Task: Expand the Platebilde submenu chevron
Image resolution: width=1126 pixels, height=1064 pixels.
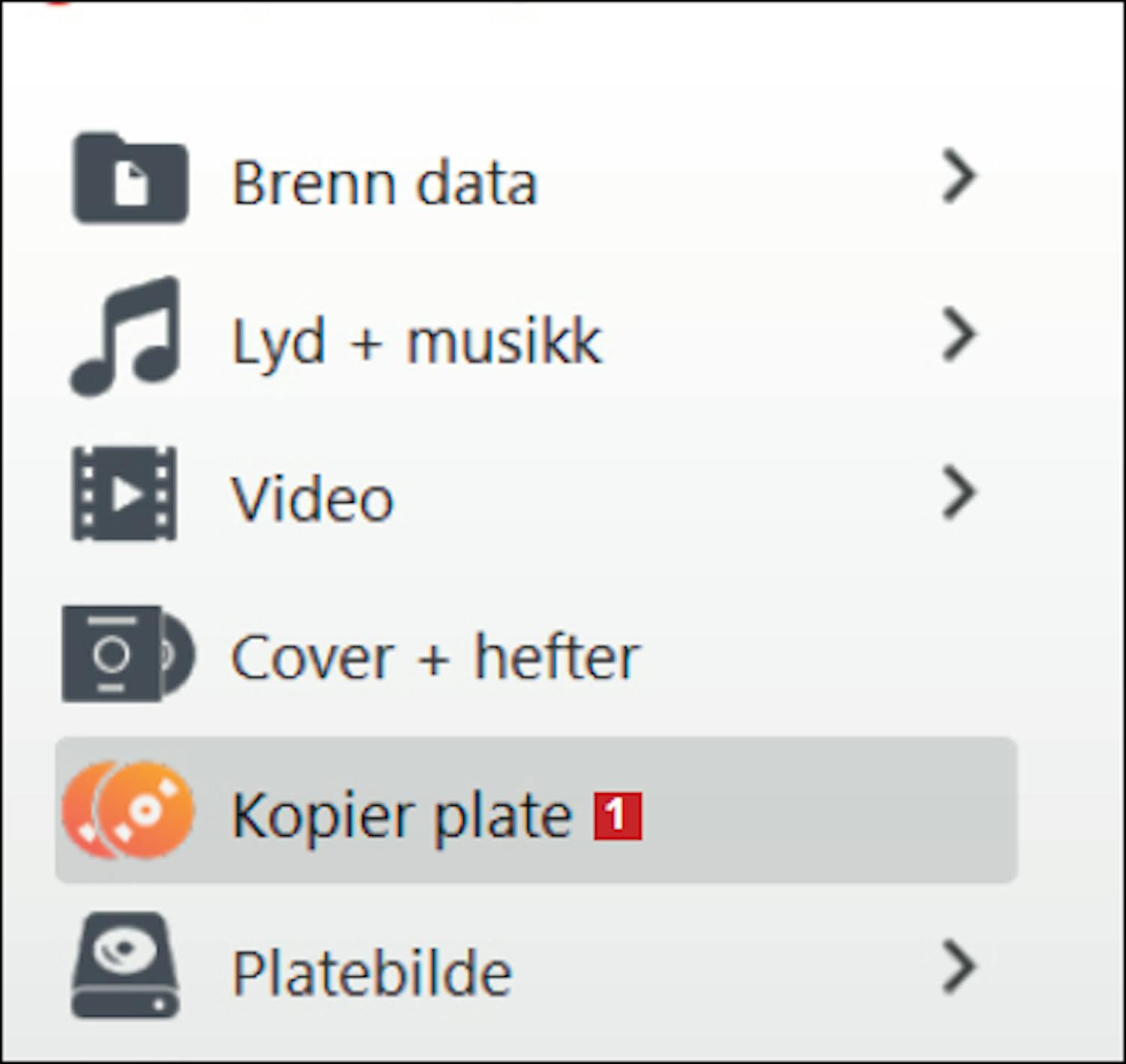Action: click(x=959, y=966)
